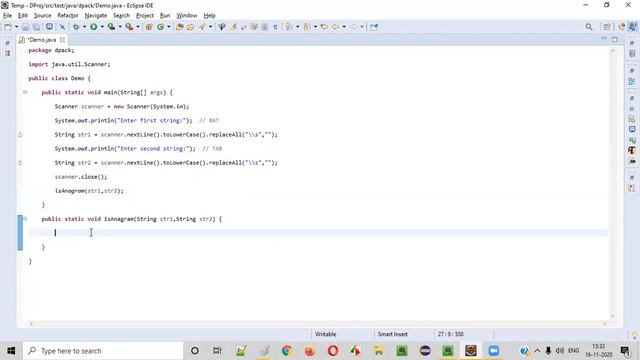Viewport: 640px width, 360px height.
Task: Open the New Java Class dropdown arrow
Action: (169, 27)
